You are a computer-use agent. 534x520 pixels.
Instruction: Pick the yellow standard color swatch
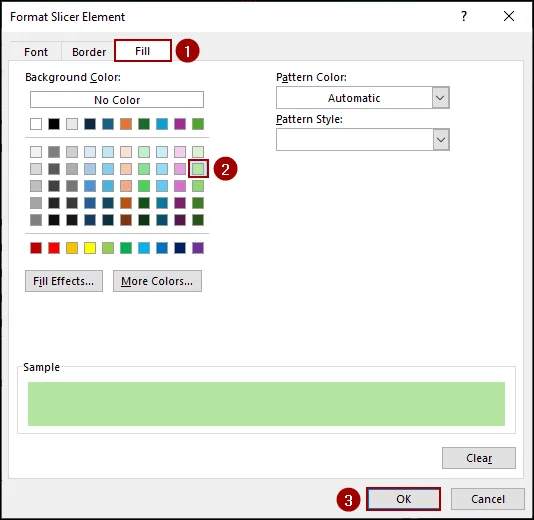pyautogui.click(x=90, y=248)
